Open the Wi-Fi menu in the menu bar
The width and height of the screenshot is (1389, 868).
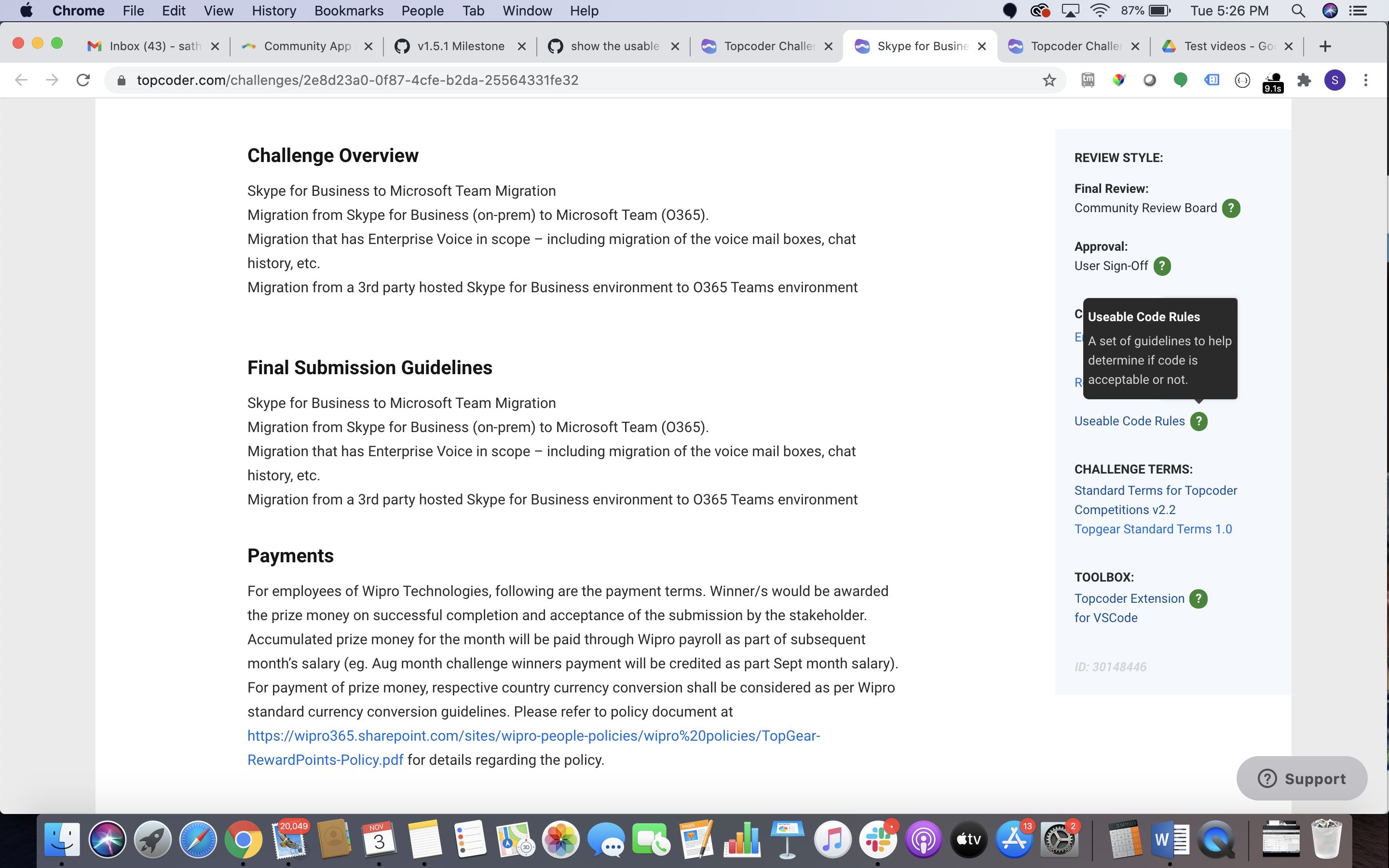click(1099, 10)
